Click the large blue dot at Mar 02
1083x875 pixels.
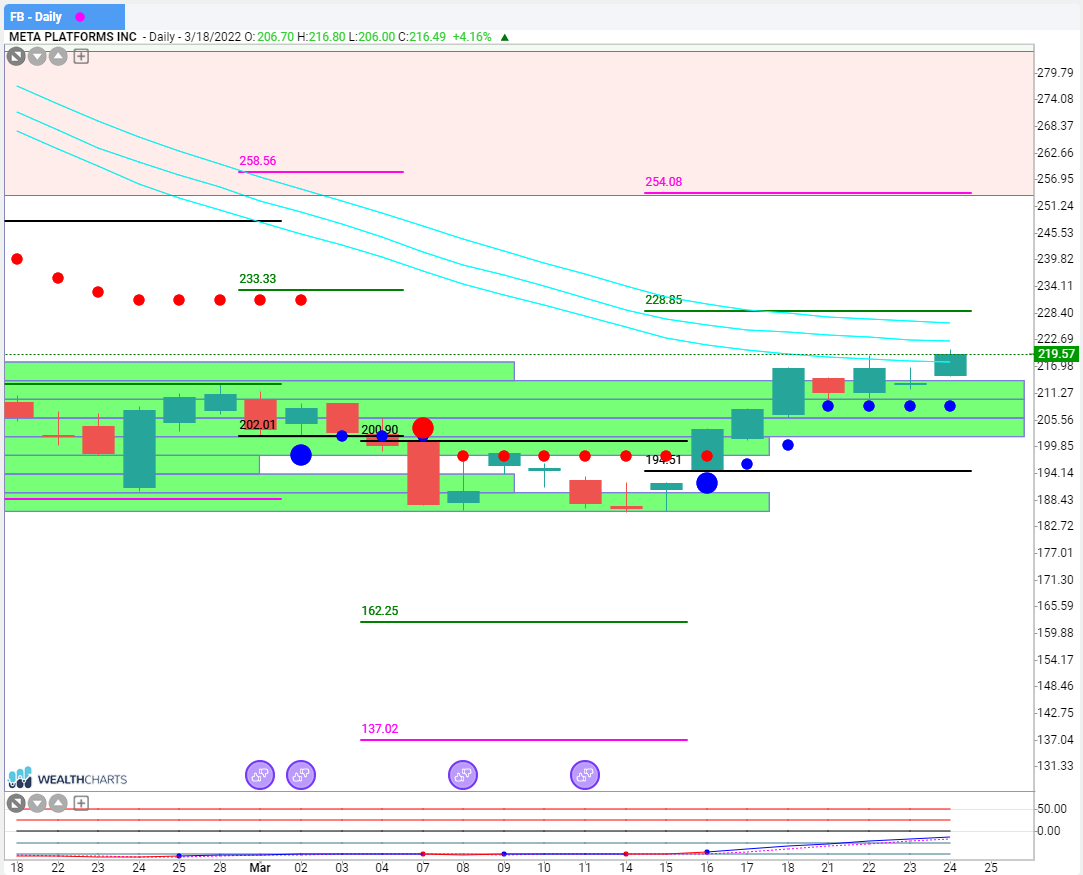click(x=301, y=455)
